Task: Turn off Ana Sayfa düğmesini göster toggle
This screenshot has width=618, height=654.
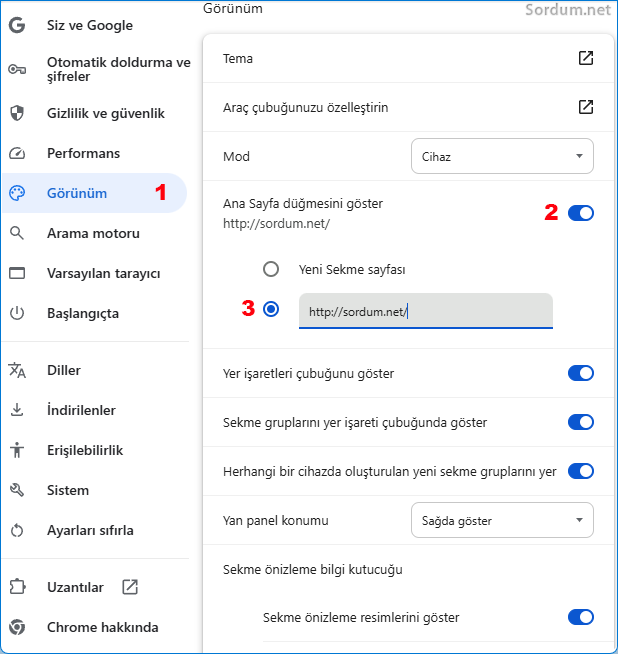Action: (x=580, y=213)
